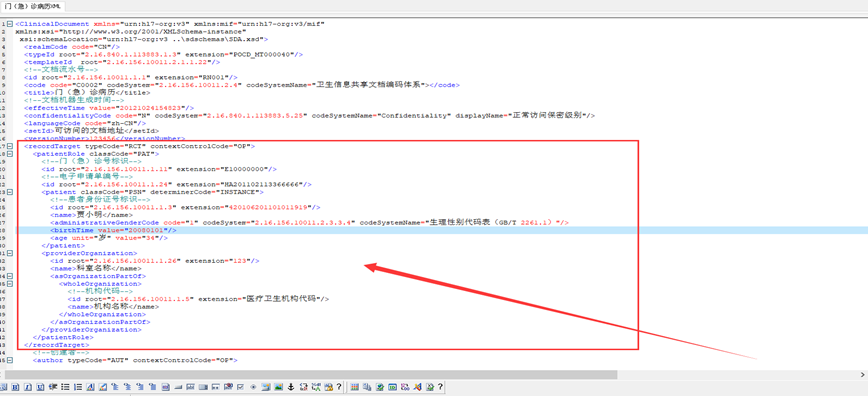Screen dimensions: 868x396
Task: Click the effectiveTime value line
Action: coord(109,107)
